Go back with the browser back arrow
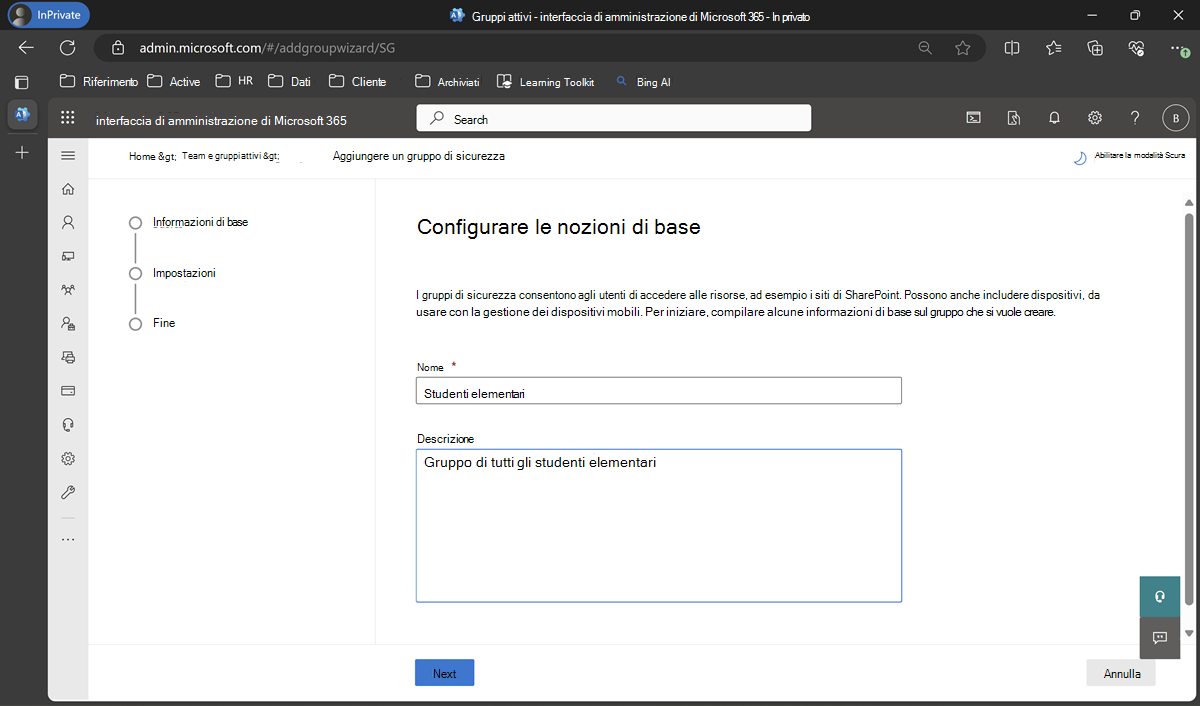Viewport: 1200px width, 706px height. point(26,47)
